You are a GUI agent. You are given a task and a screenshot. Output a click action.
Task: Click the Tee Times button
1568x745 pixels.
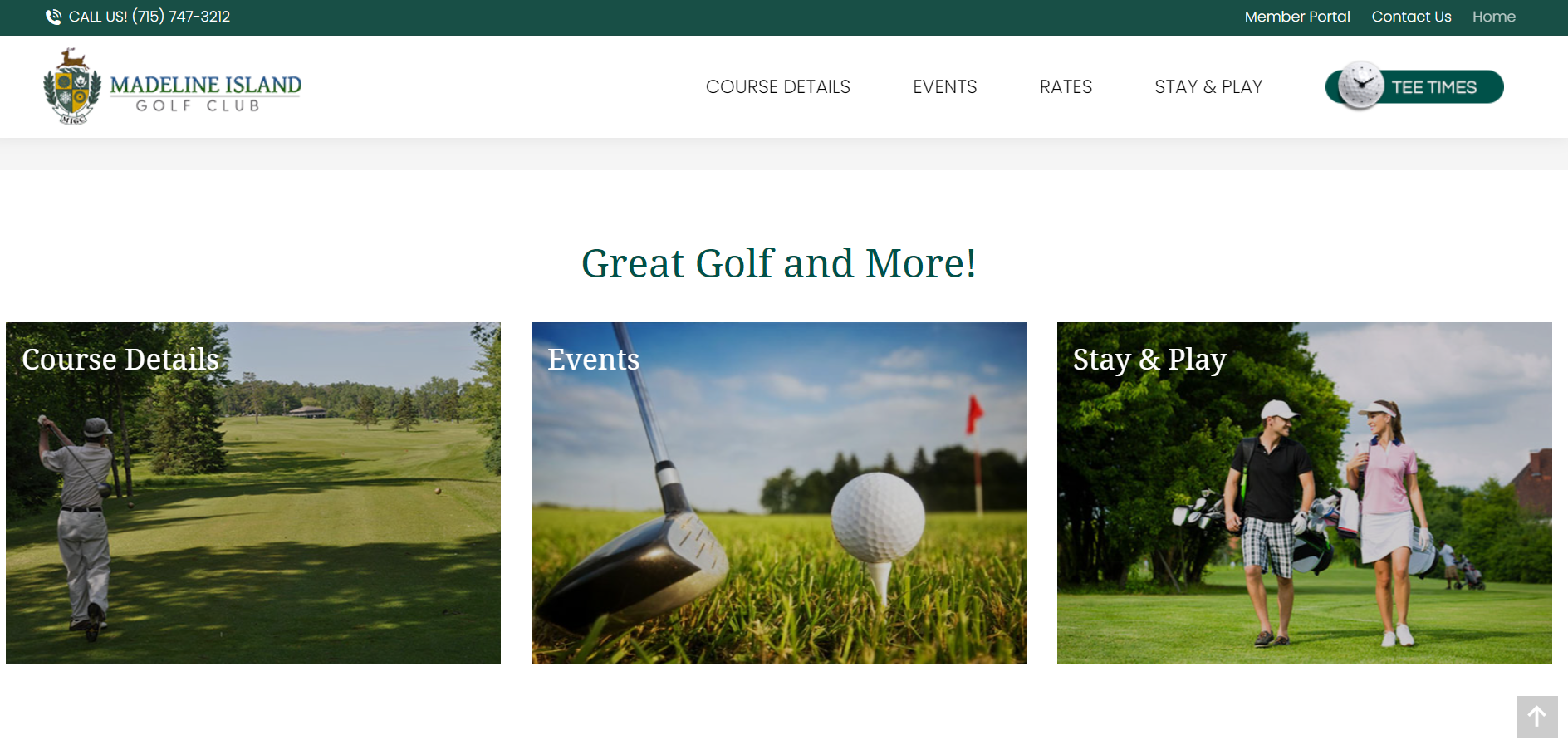point(1415,86)
